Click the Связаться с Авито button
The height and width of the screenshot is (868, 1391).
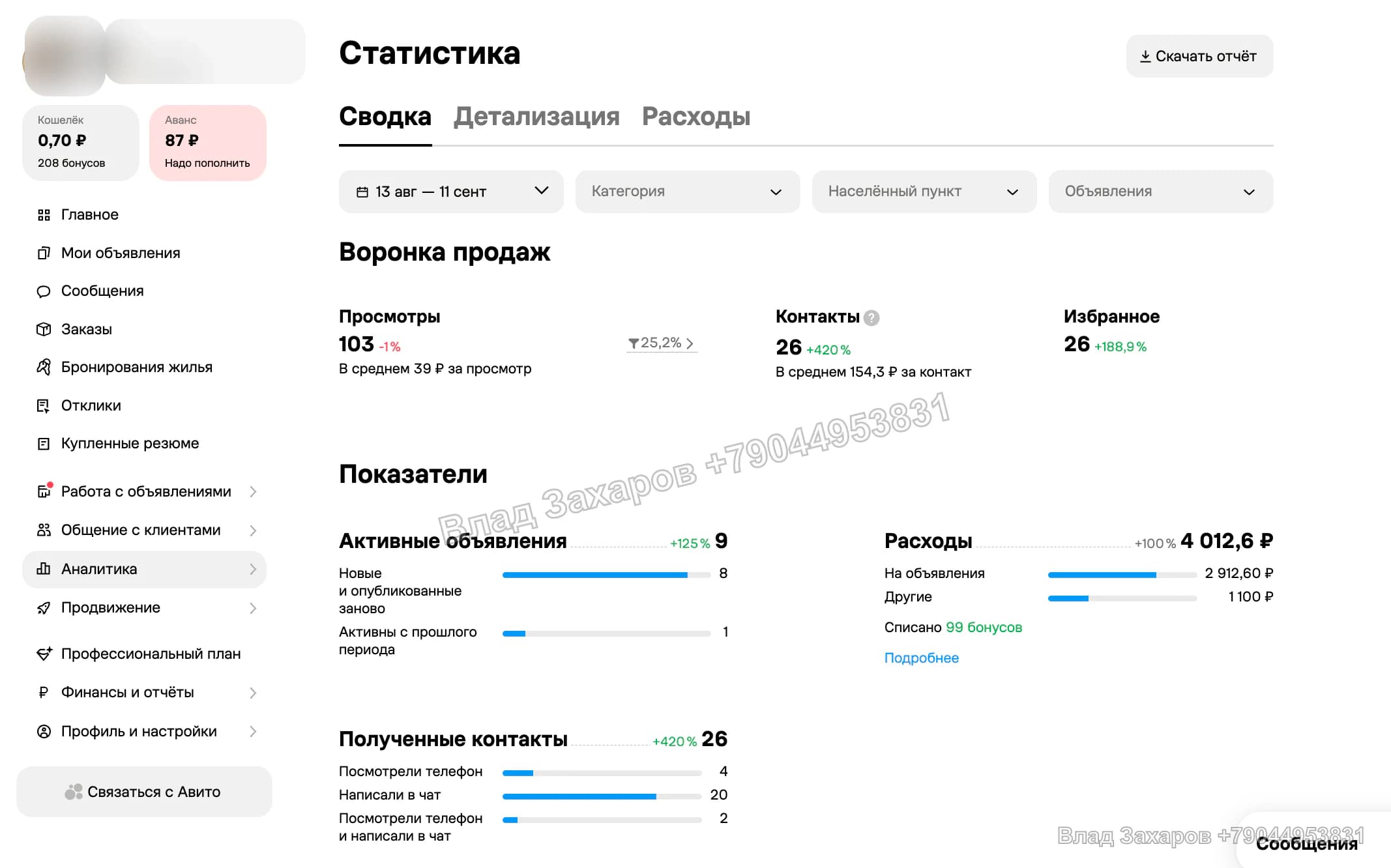tap(144, 792)
